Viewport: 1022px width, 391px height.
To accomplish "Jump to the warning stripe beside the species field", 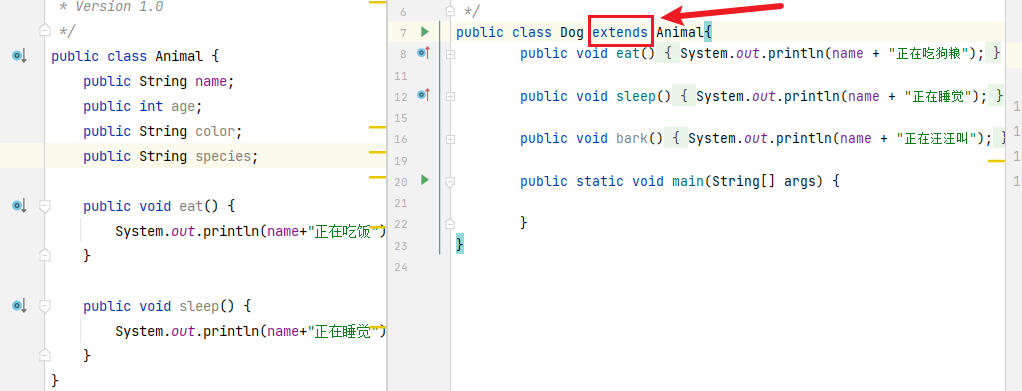I will [x=377, y=152].
